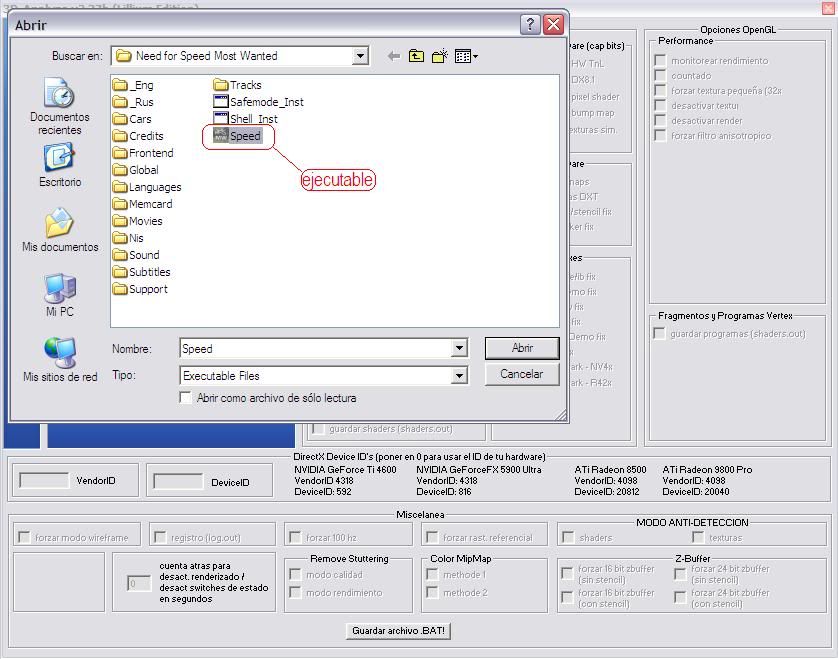The width and height of the screenshot is (838, 659).
Task: Open the view menu icon
Action: click(463, 56)
